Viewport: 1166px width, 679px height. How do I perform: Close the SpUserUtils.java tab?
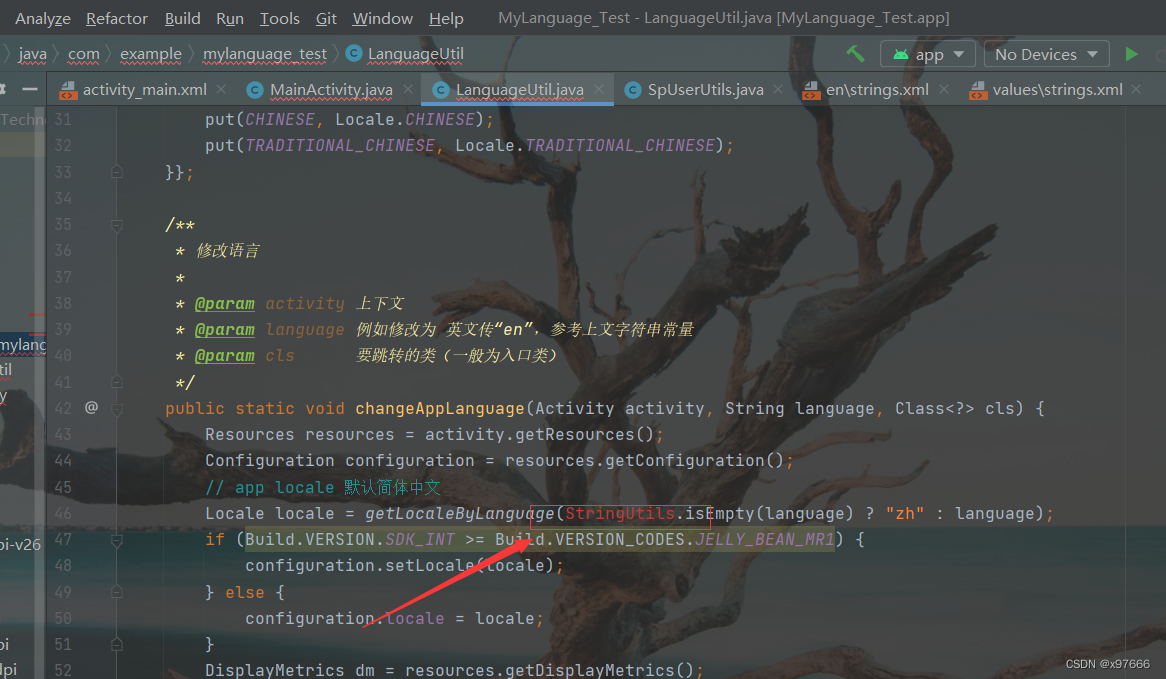778,89
